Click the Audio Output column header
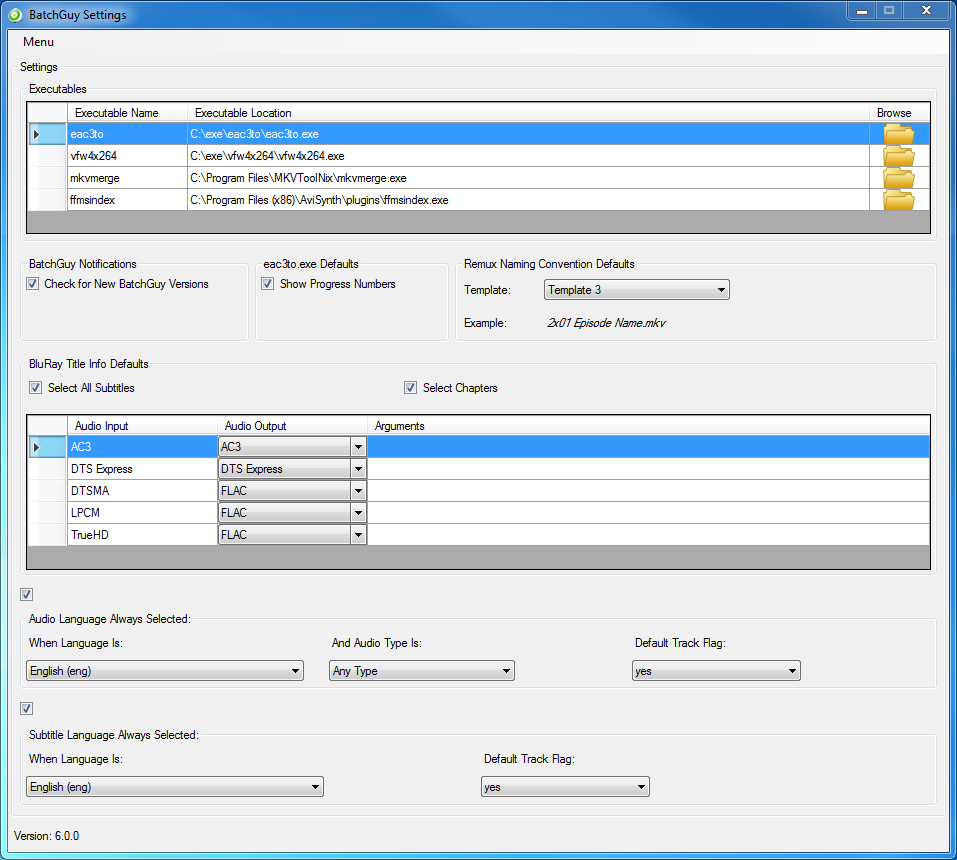 click(292, 426)
